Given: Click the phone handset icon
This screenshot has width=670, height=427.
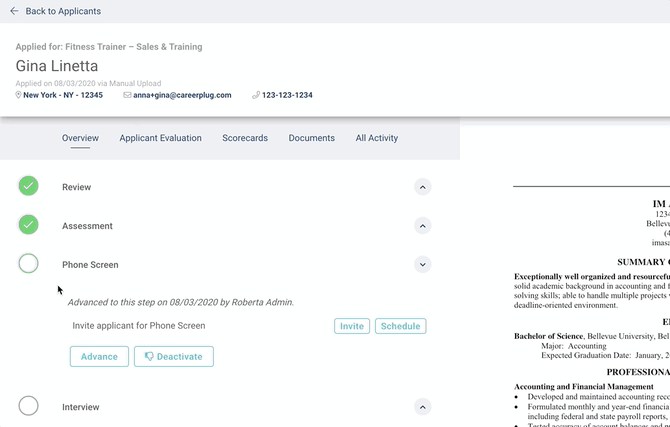Looking at the screenshot, I should (x=256, y=95).
